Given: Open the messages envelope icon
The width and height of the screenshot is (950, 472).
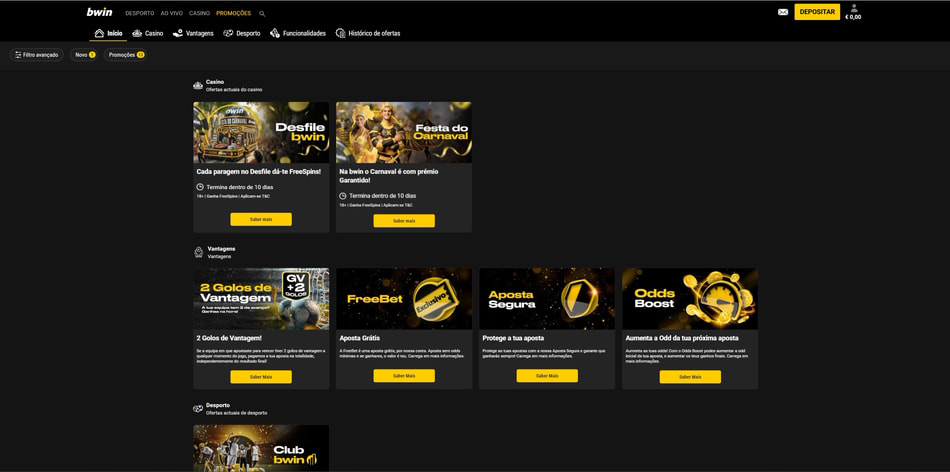Looking at the screenshot, I should coord(783,12).
